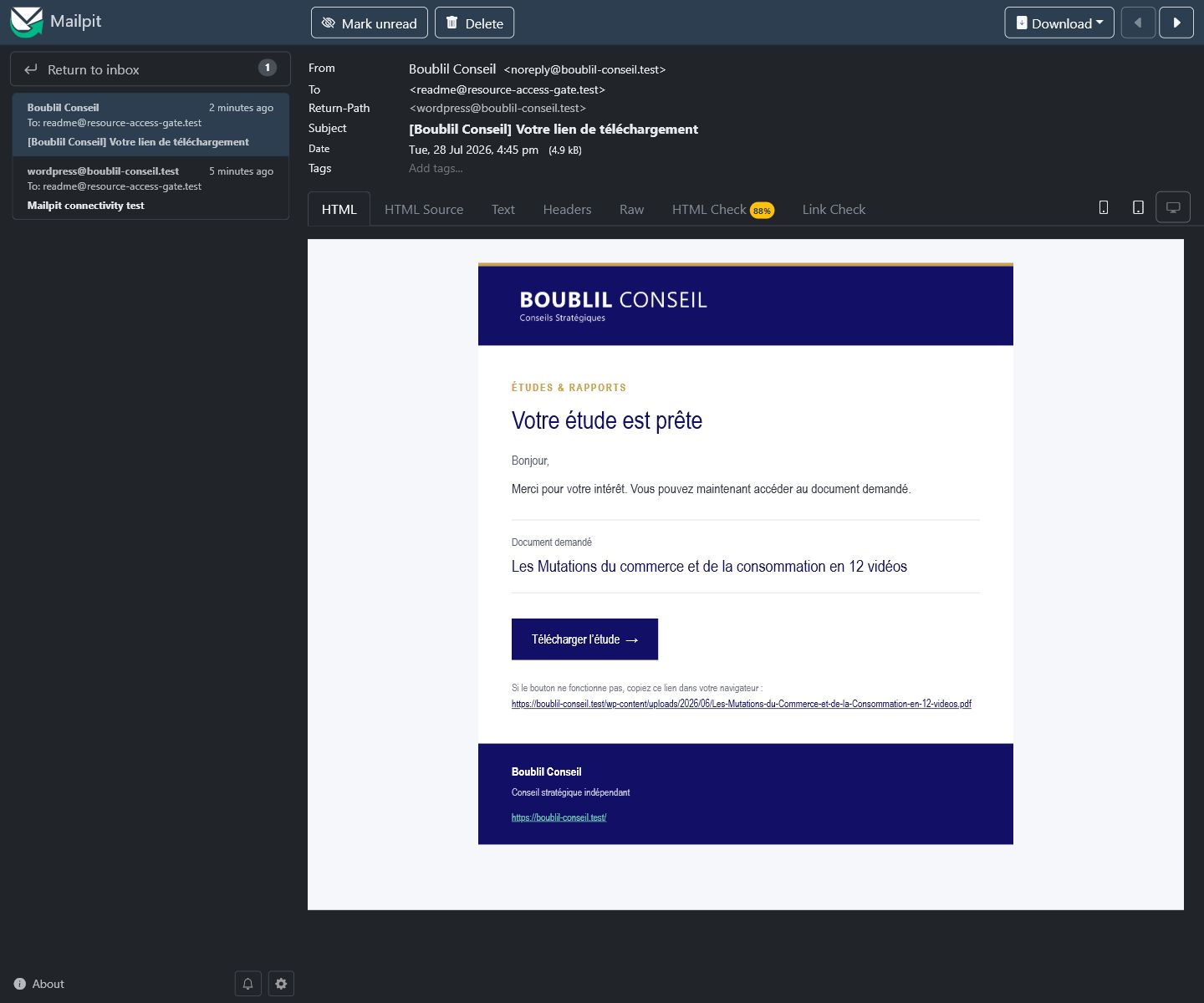
Task: Mark the message as unread
Action: [370, 23]
